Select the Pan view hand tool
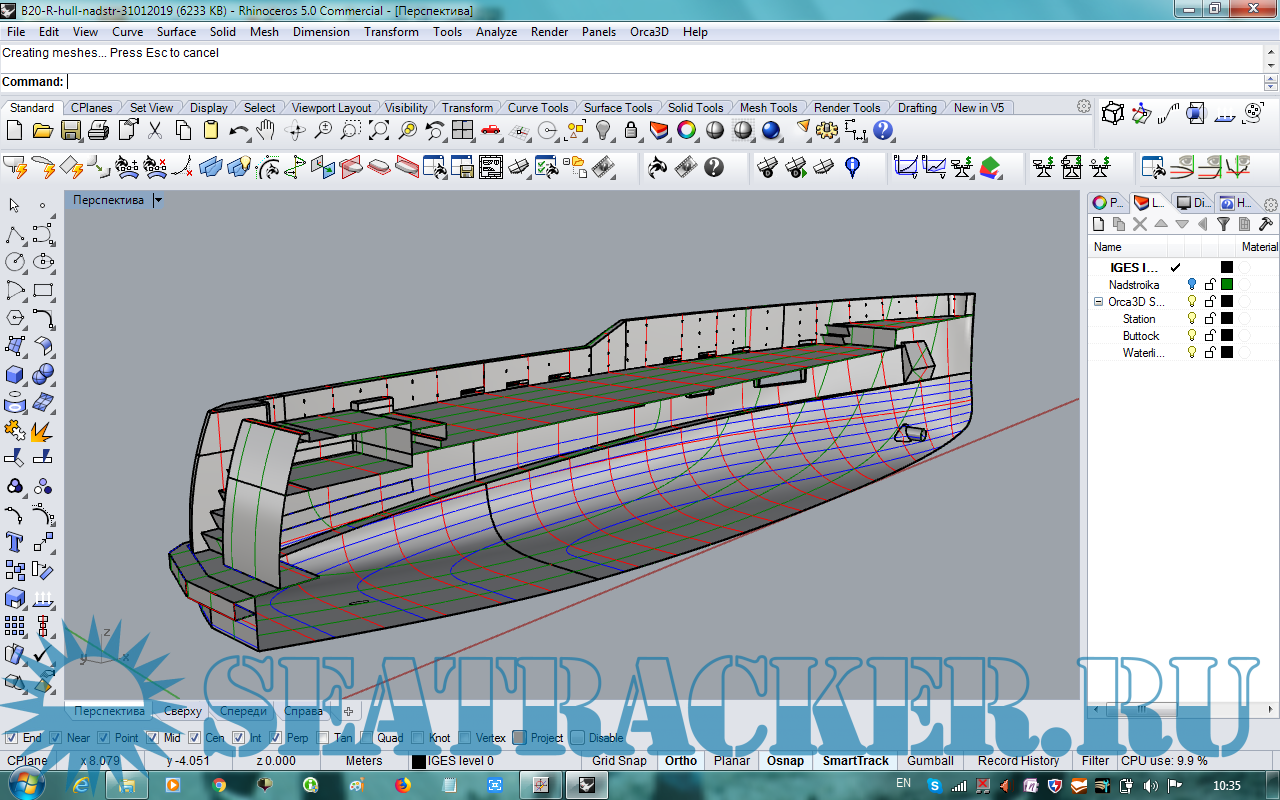Image resolution: width=1280 pixels, height=800 pixels. click(x=265, y=131)
